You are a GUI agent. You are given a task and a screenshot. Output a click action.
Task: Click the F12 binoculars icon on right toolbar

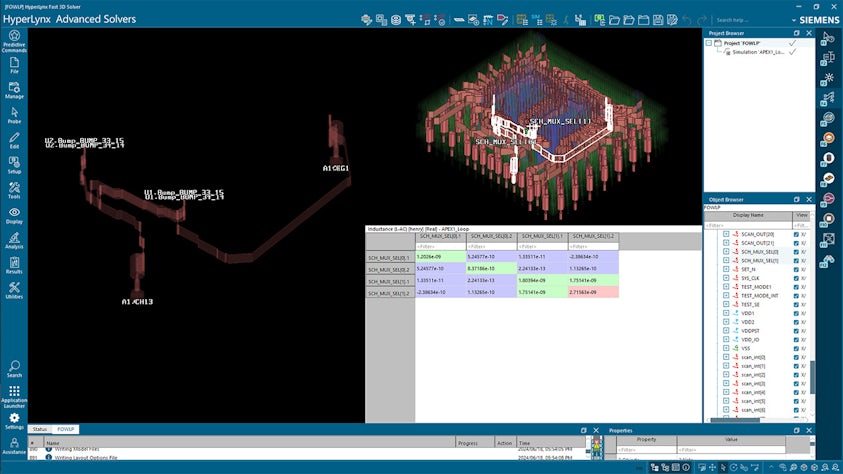tap(828, 261)
